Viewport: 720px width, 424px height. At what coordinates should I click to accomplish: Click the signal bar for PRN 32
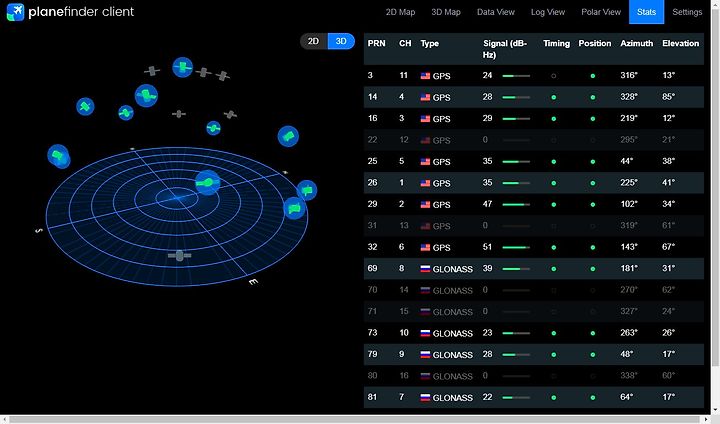516,247
